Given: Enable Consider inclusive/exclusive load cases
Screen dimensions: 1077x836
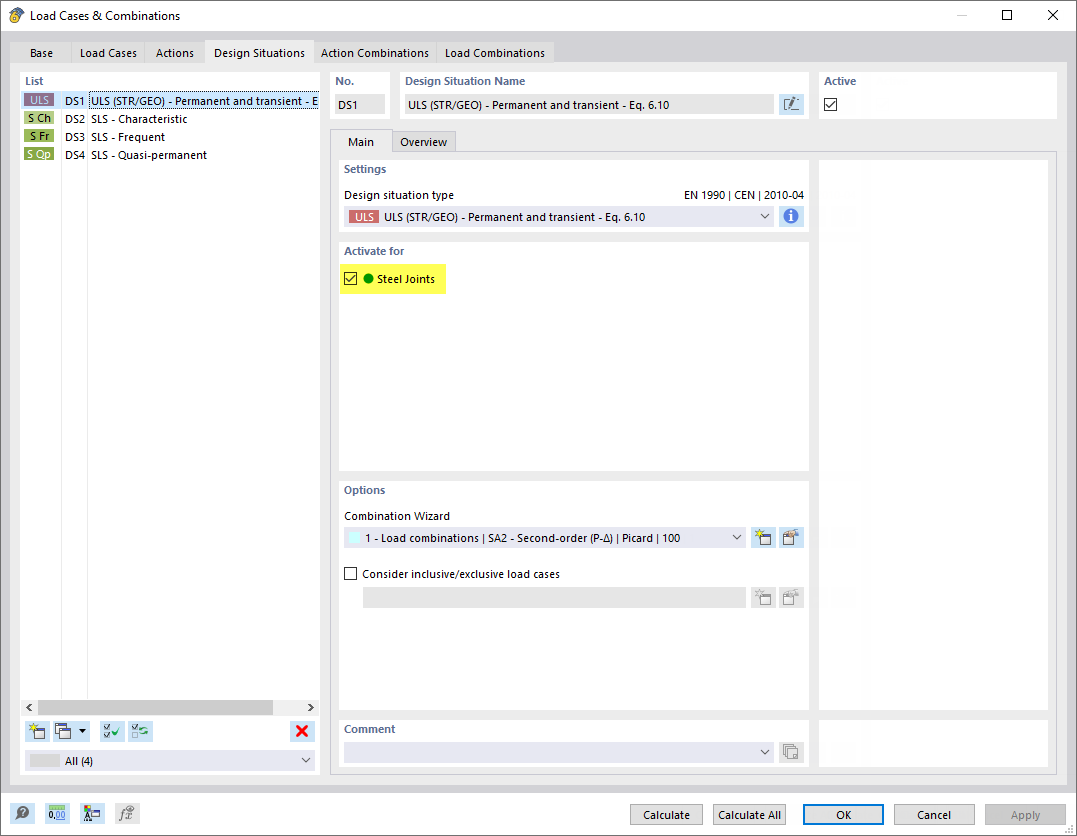Looking at the screenshot, I should pyautogui.click(x=350, y=574).
